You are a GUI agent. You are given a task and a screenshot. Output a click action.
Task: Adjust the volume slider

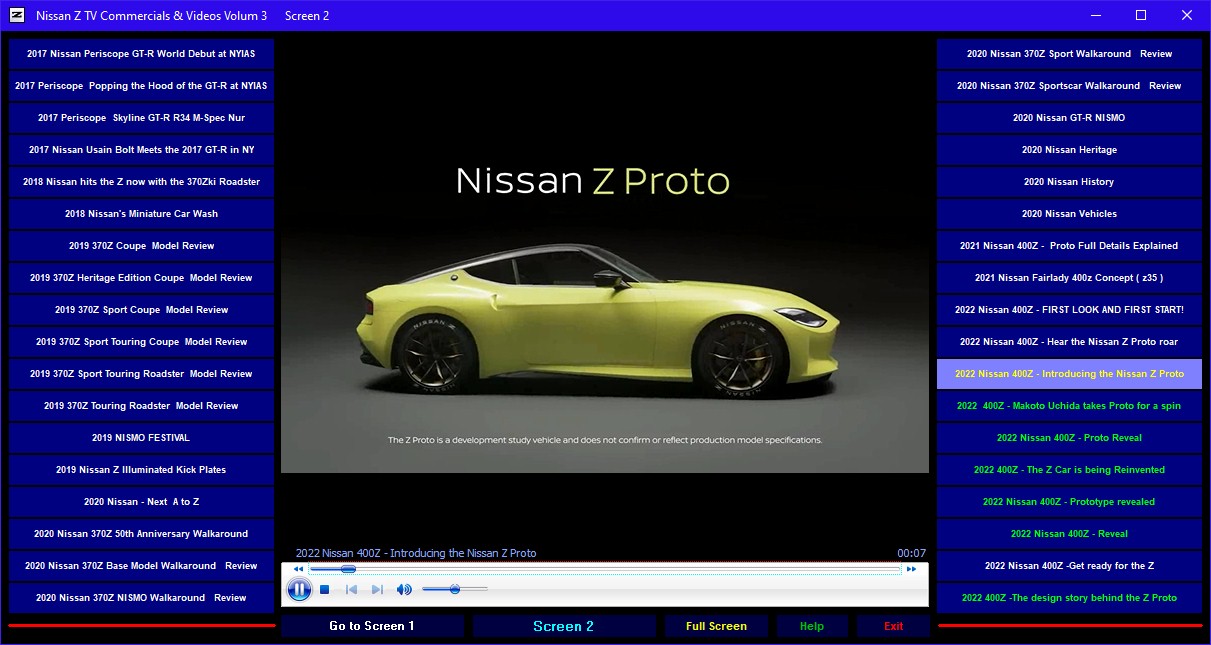[455, 590]
